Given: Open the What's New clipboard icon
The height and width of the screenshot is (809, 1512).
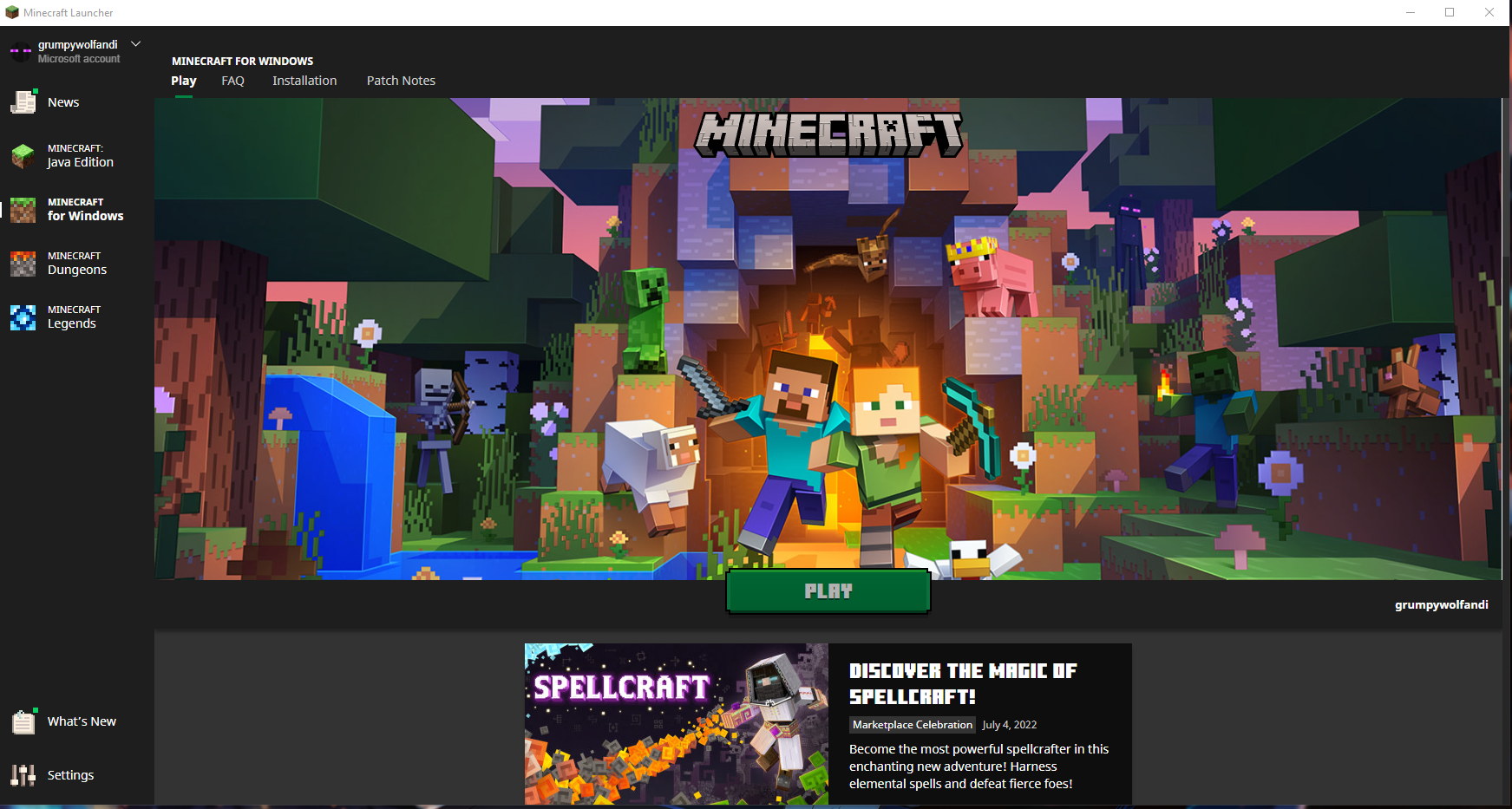Looking at the screenshot, I should click(23, 721).
